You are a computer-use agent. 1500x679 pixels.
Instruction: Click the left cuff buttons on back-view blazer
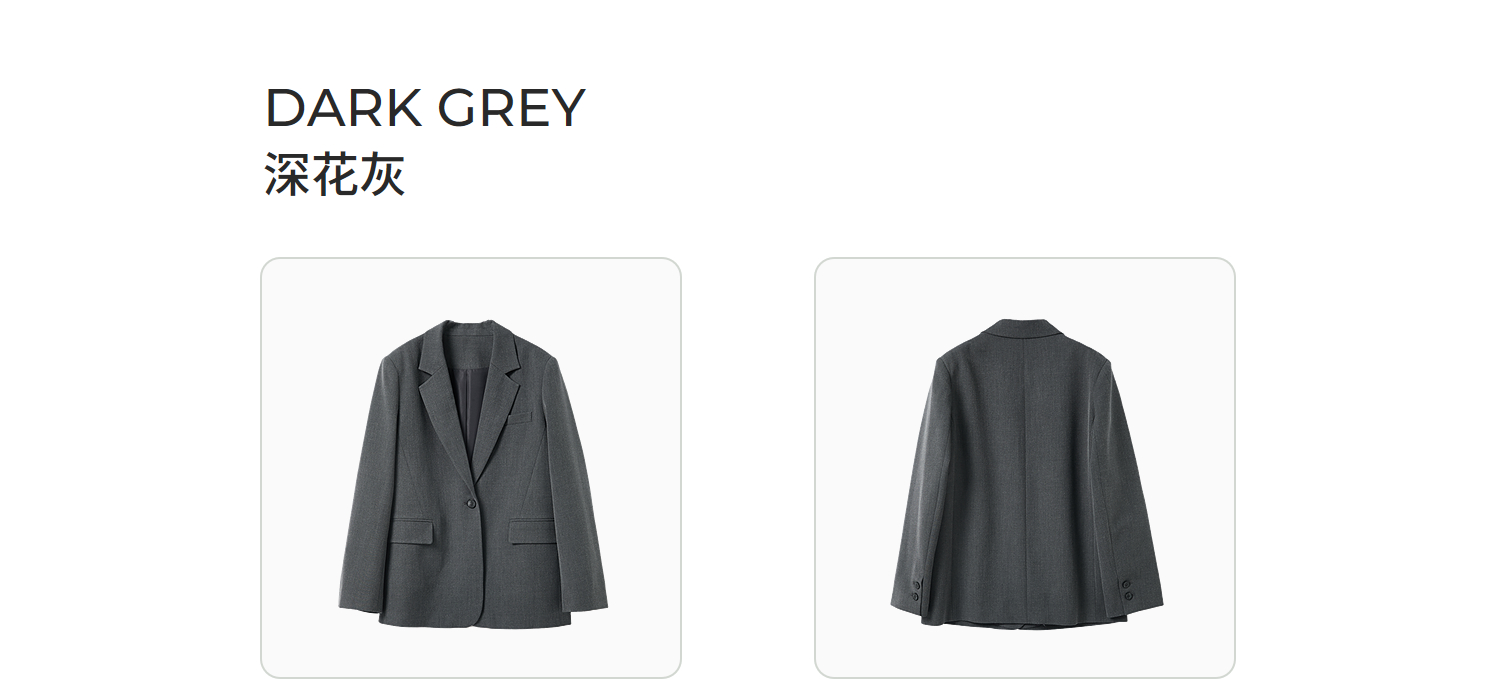click(x=916, y=590)
